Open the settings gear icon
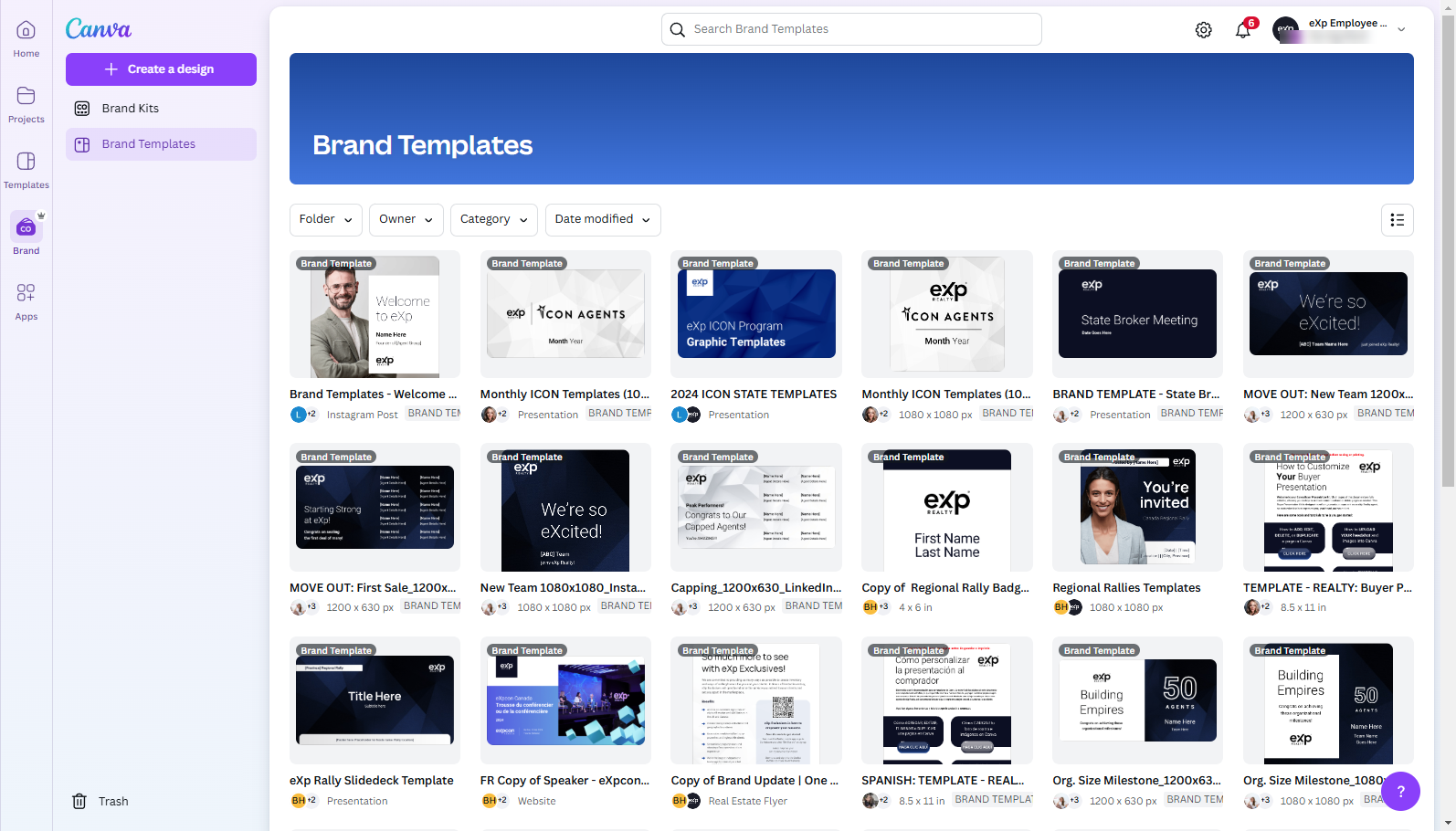The width and height of the screenshot is (1456, 831). tap(1204, 30)
